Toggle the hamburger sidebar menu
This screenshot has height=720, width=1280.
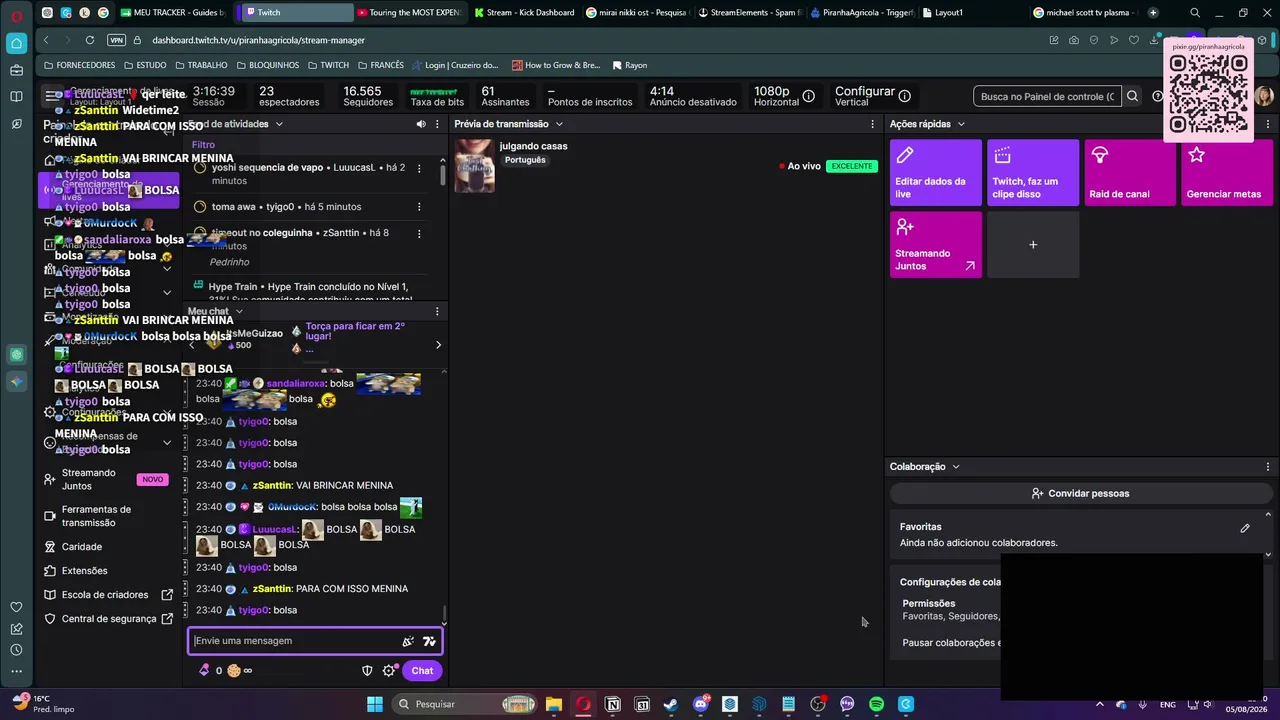[x=52, y=96]
